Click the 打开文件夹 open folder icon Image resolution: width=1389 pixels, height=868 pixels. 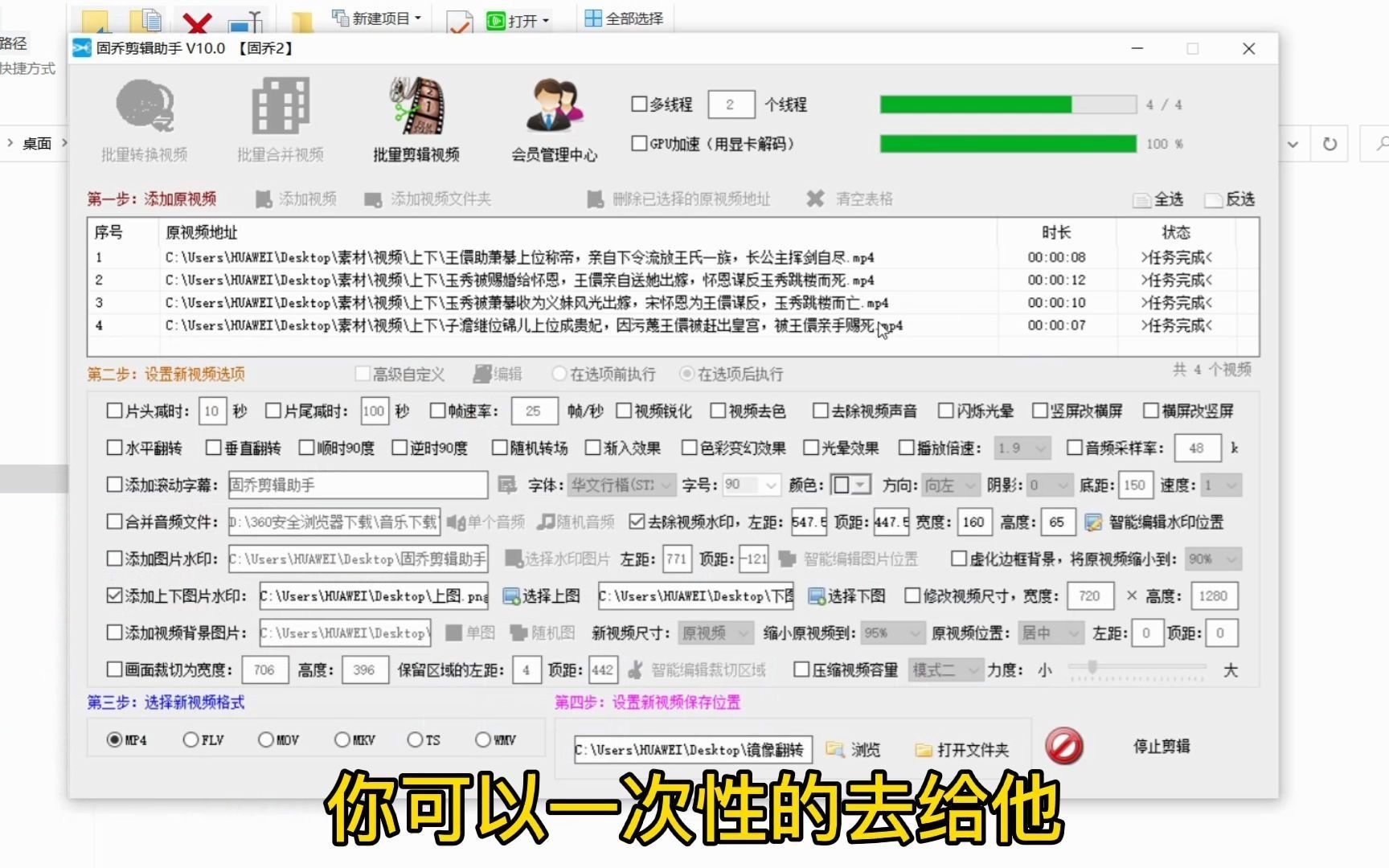[924, 750]
